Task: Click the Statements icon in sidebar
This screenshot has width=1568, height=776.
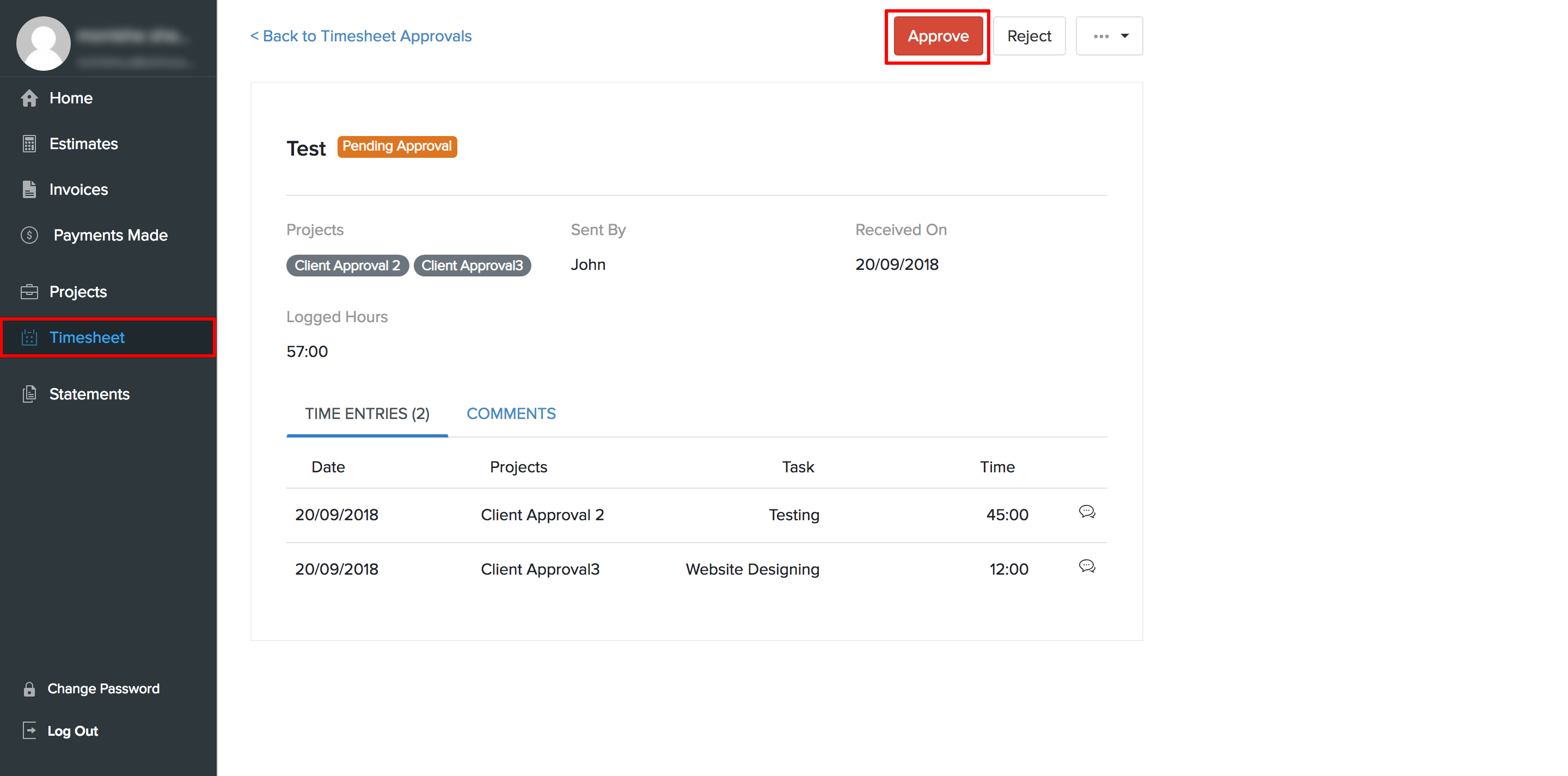Action: pos(29,394)
